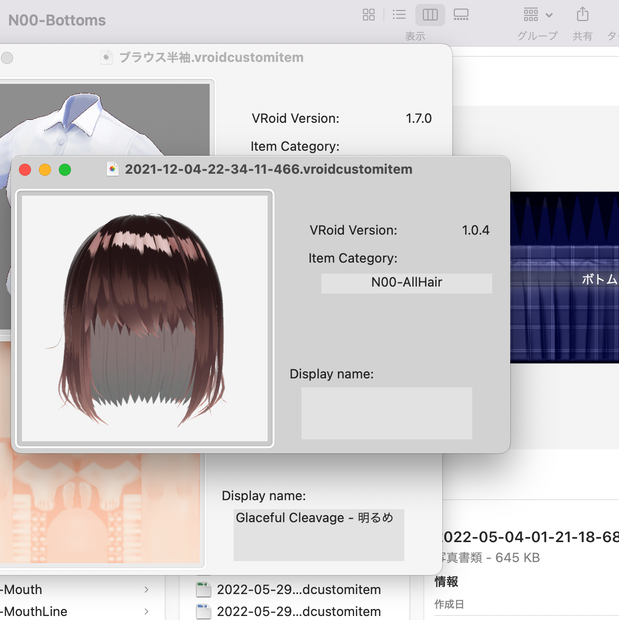
Task: Switch Finder to gallery view
Action: pyautogui.click(x=461, y=15)
